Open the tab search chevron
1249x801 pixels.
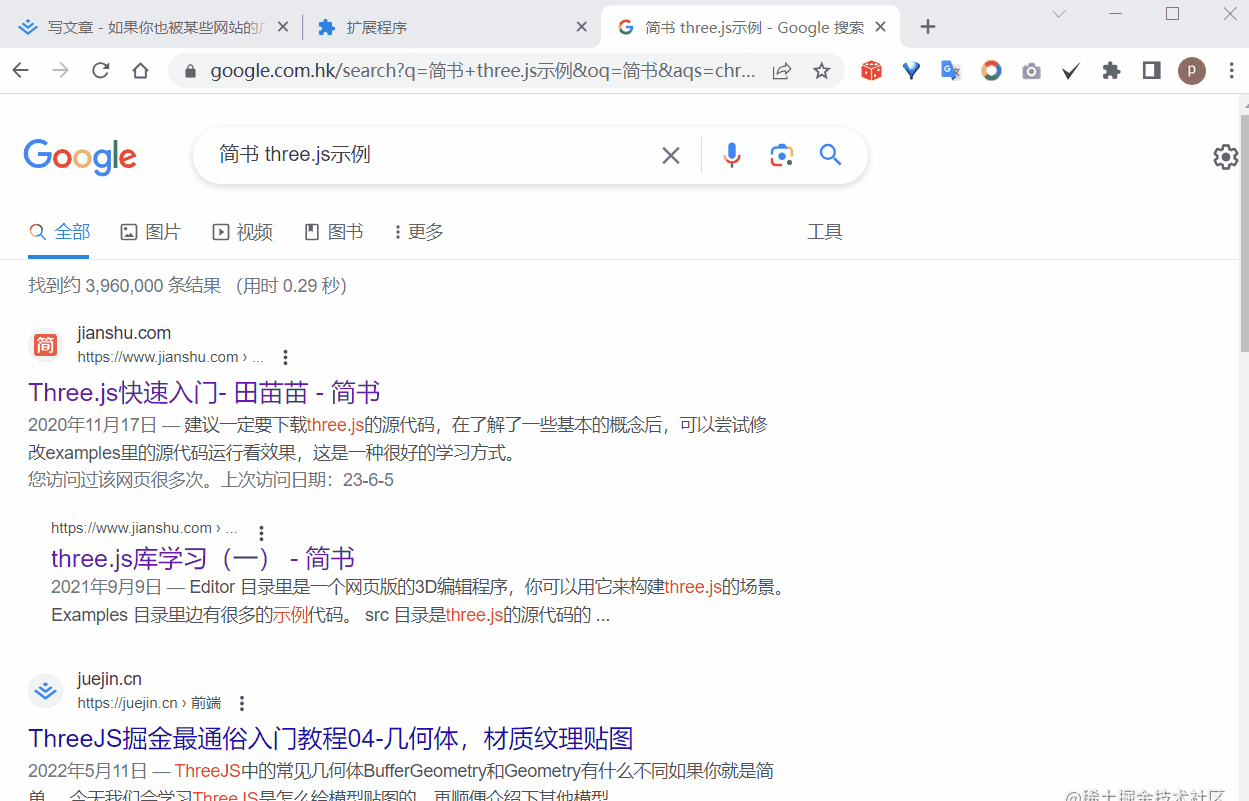click(x=1059, y=14)
